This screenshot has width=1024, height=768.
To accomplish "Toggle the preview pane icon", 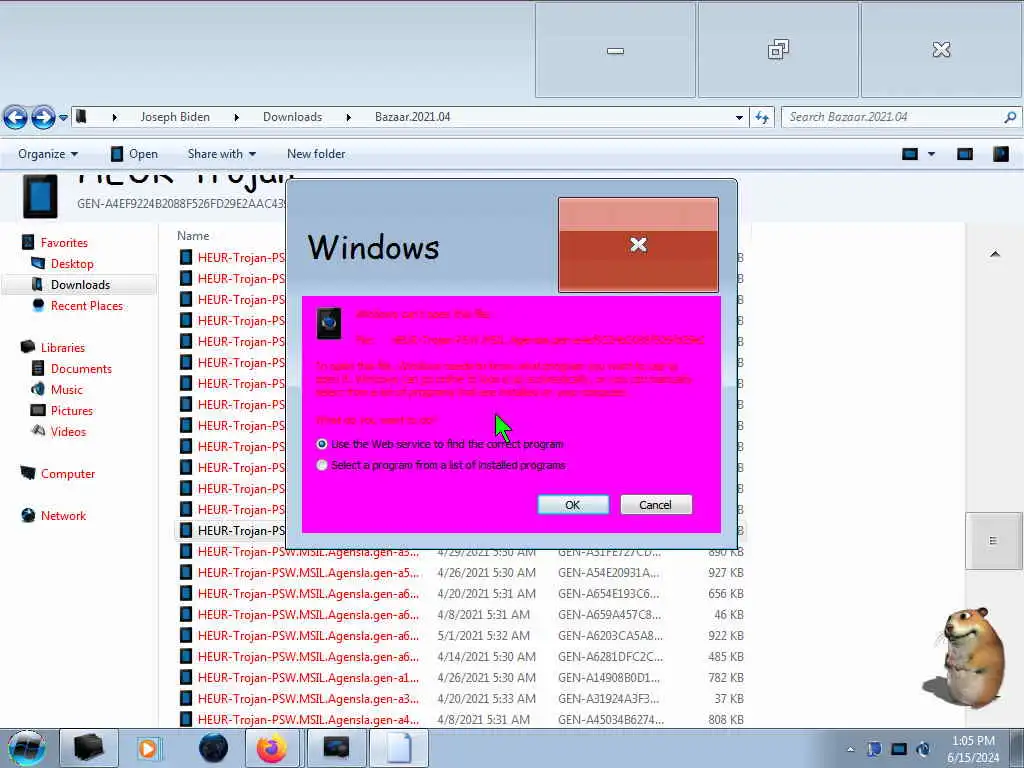I will pos(965,154).
